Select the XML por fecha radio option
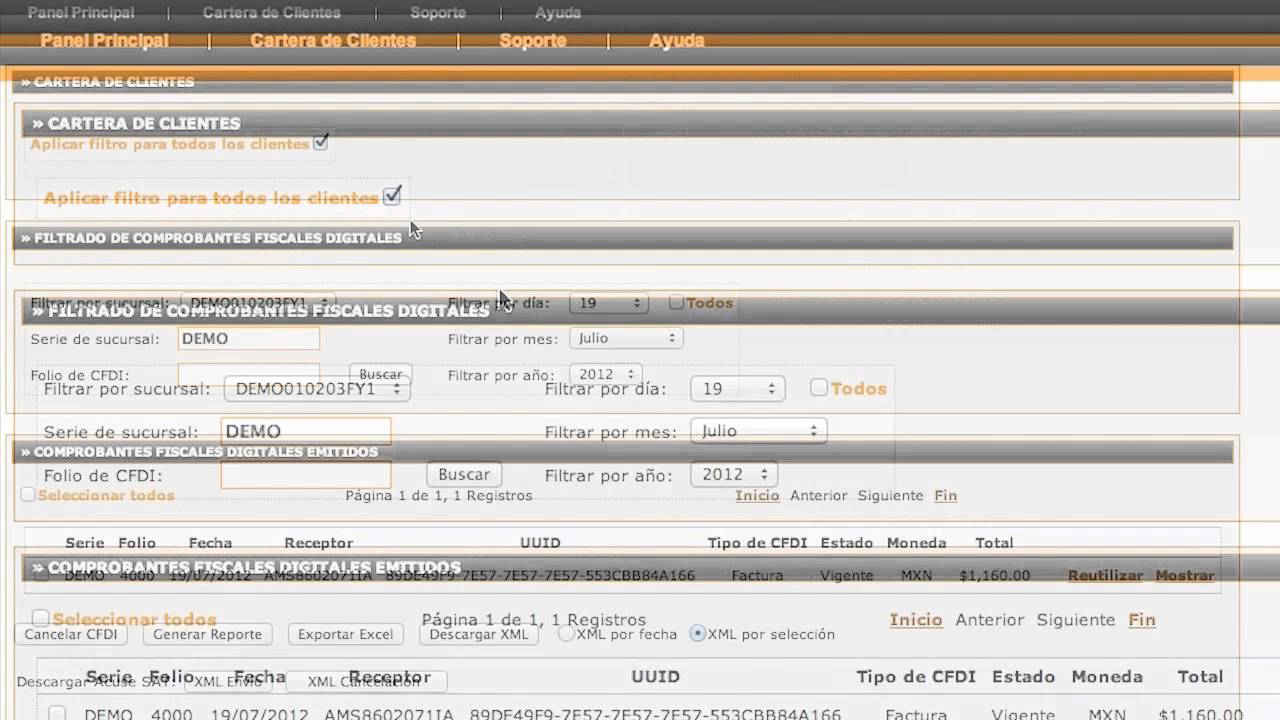Screen dimensions: 1280x720 click(x=566, y=633)
